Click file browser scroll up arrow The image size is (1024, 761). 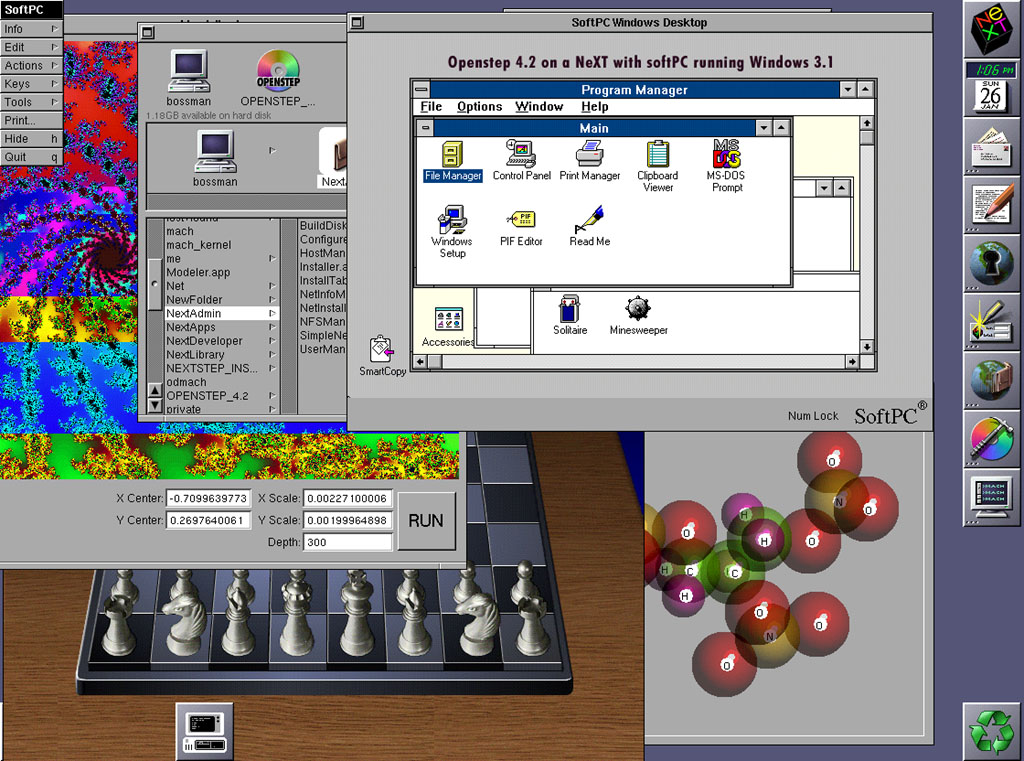[x=155, y=391]
